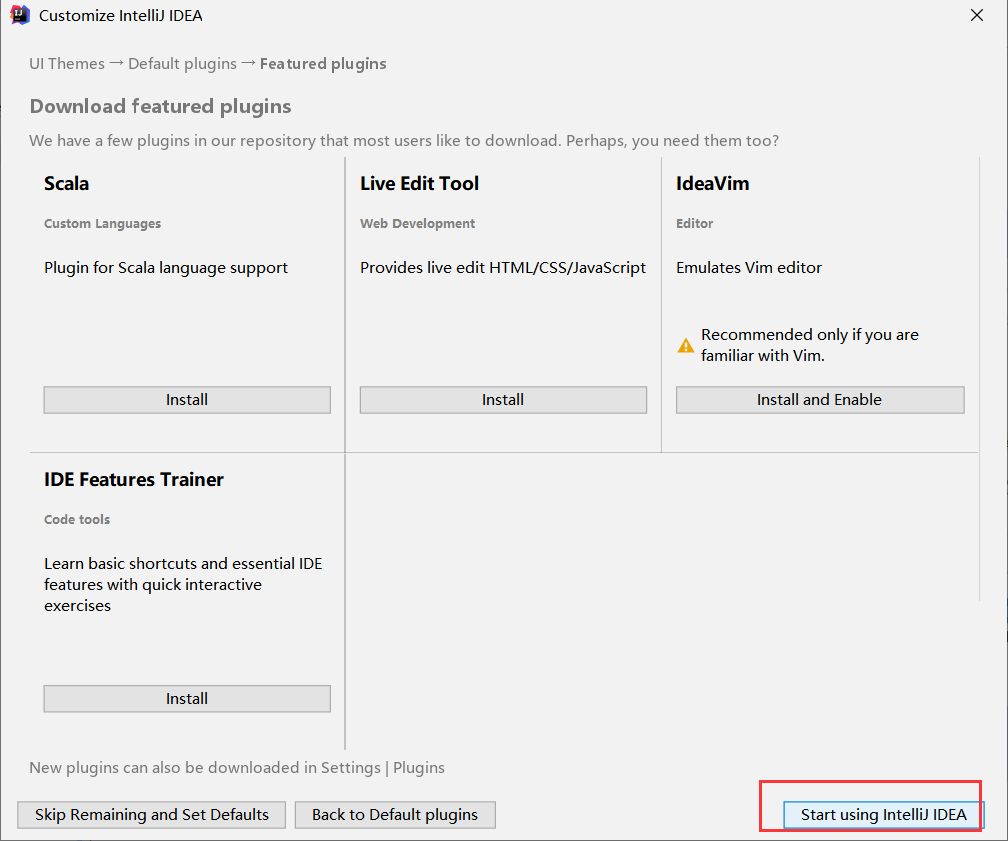Click 'Emulates Vim editor' description
The width and height of the screenshot is (1008, 841).
click(749, 267)
